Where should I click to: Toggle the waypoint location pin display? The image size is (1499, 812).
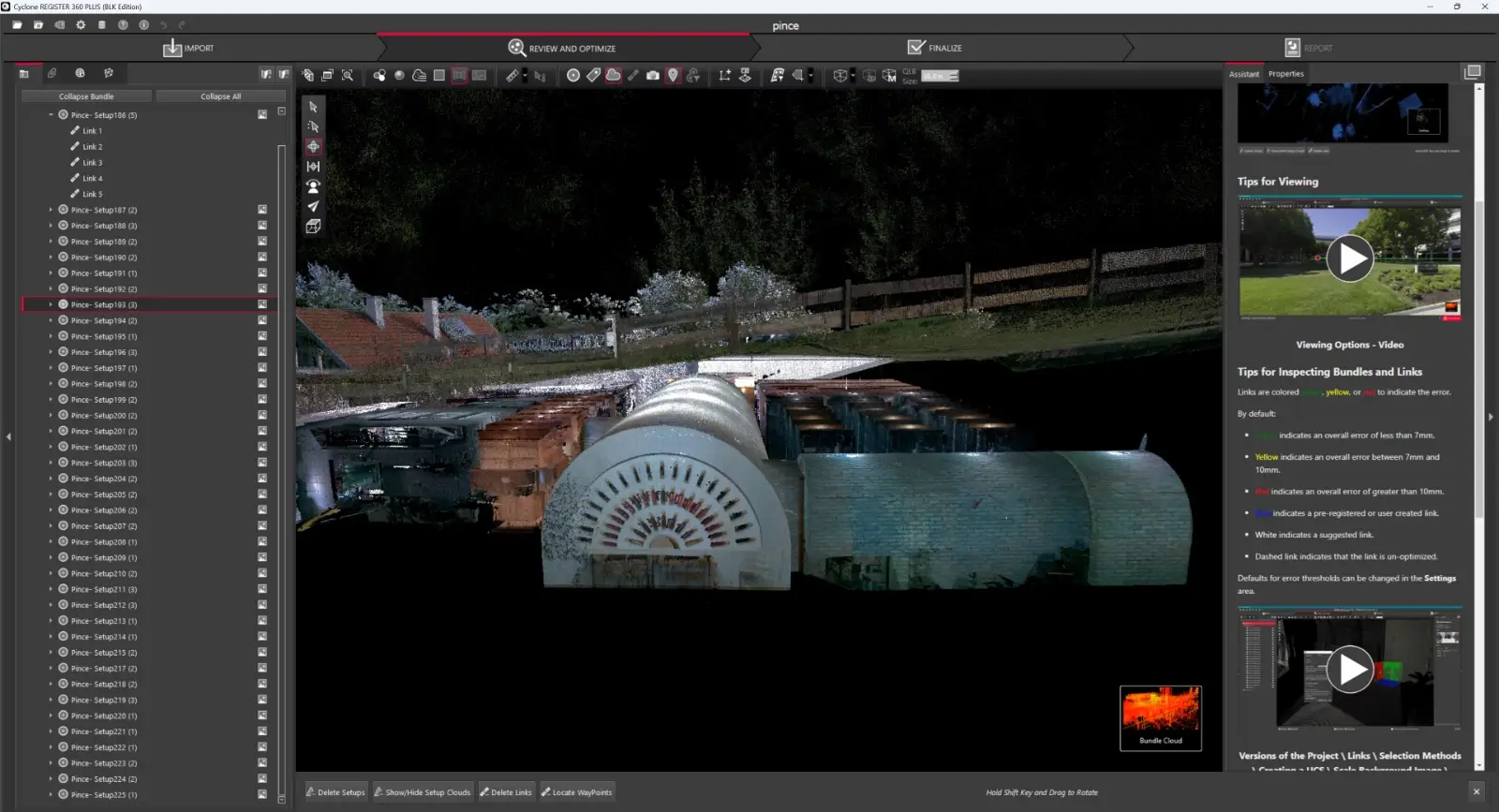tap(673, 76)
